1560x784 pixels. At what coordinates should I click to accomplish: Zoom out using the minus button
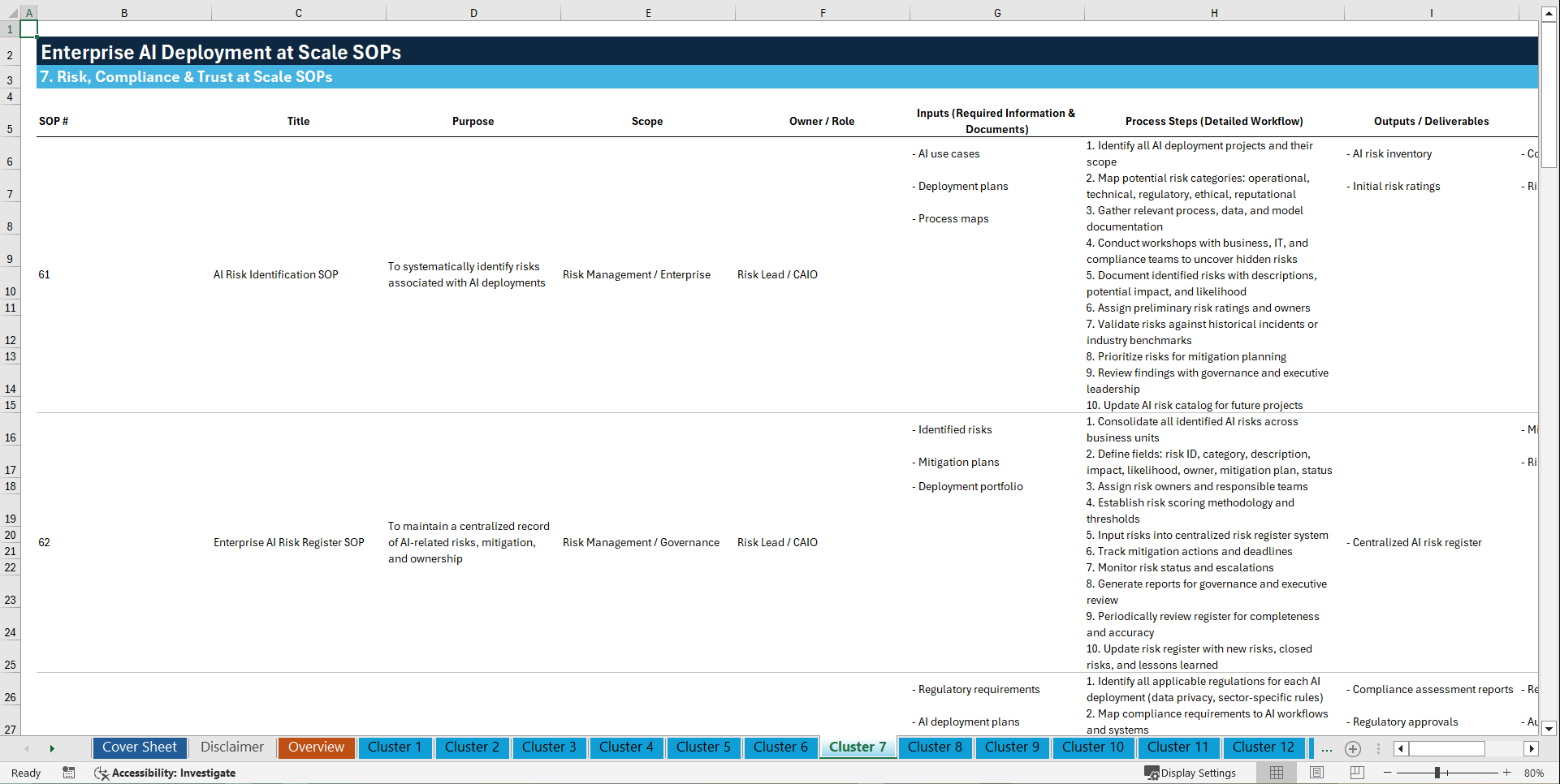point(1388,773)
